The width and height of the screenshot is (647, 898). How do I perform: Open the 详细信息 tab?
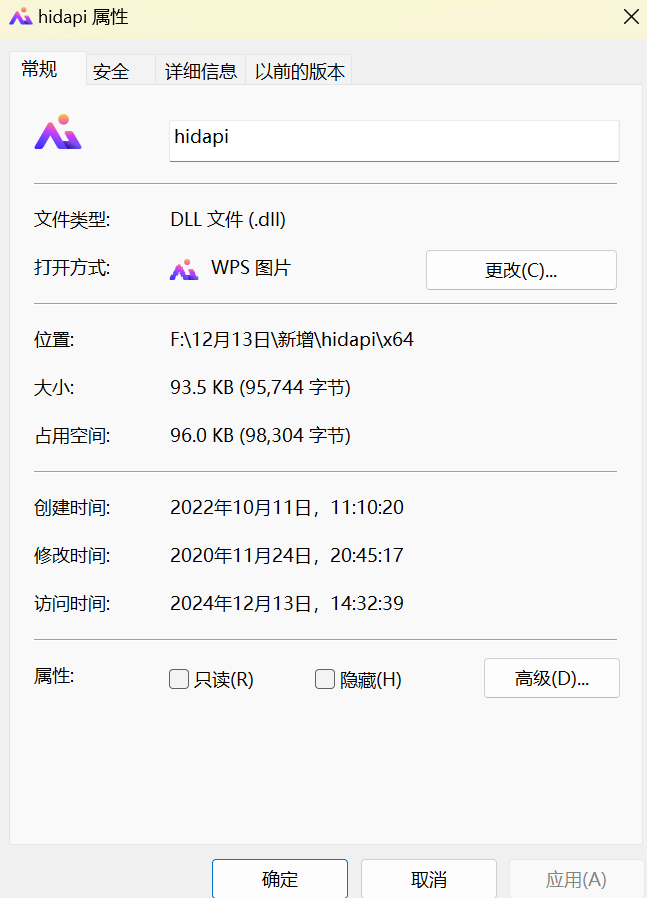[200, 71]
